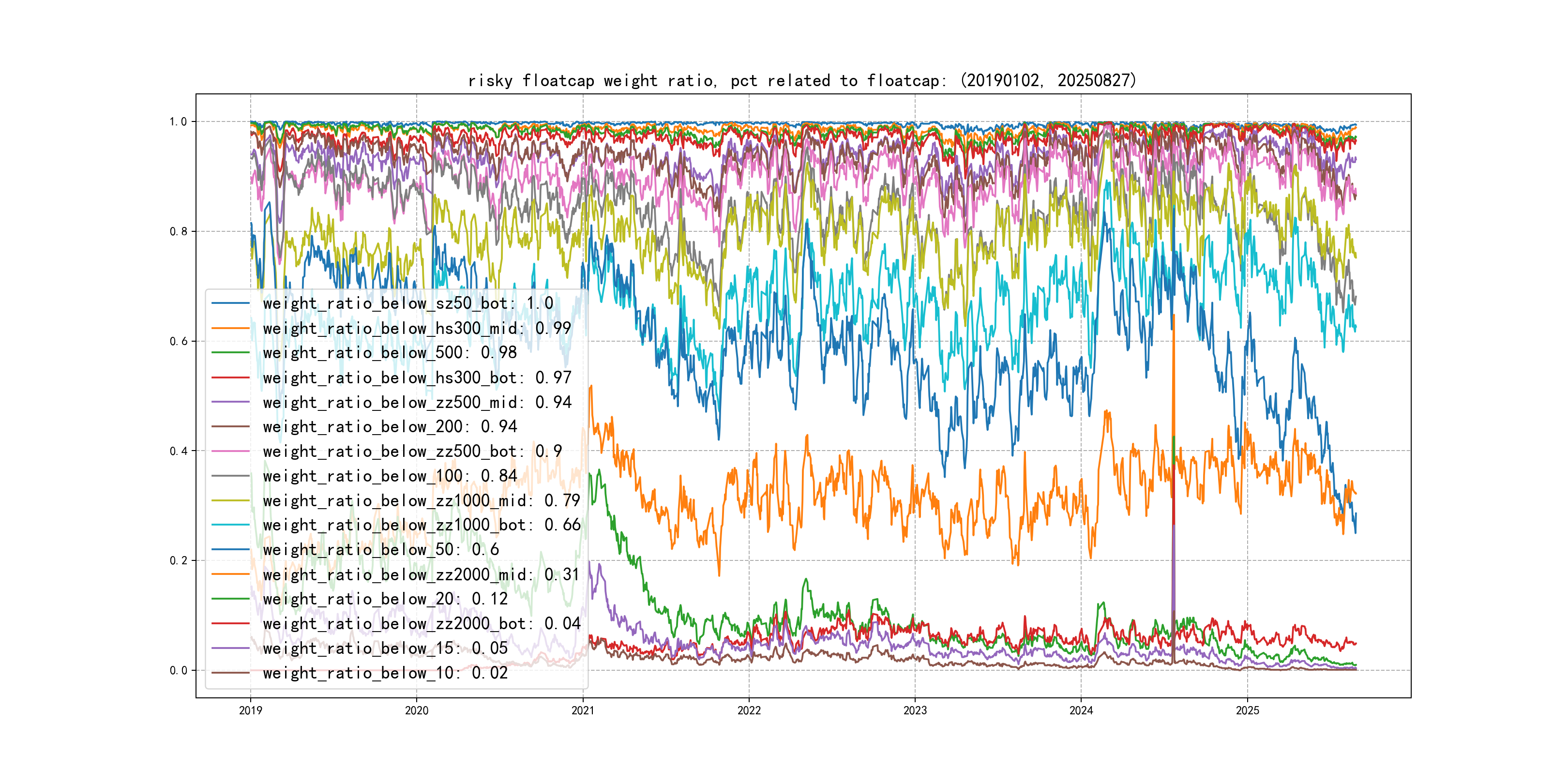
Task: Click legend entry weight_ratio_below_sz50_bot
Action: pos(408,303)
